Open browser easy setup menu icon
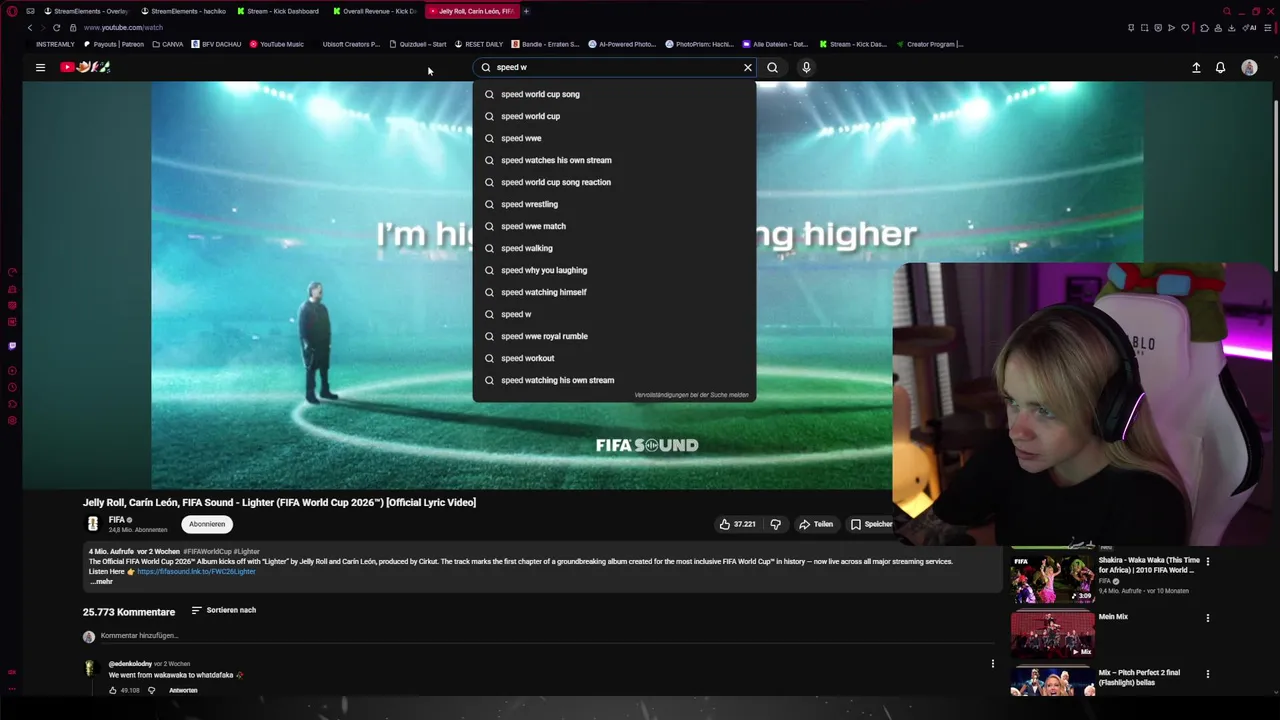The width and height of the screenshot is (1280, 720). 1268,28
